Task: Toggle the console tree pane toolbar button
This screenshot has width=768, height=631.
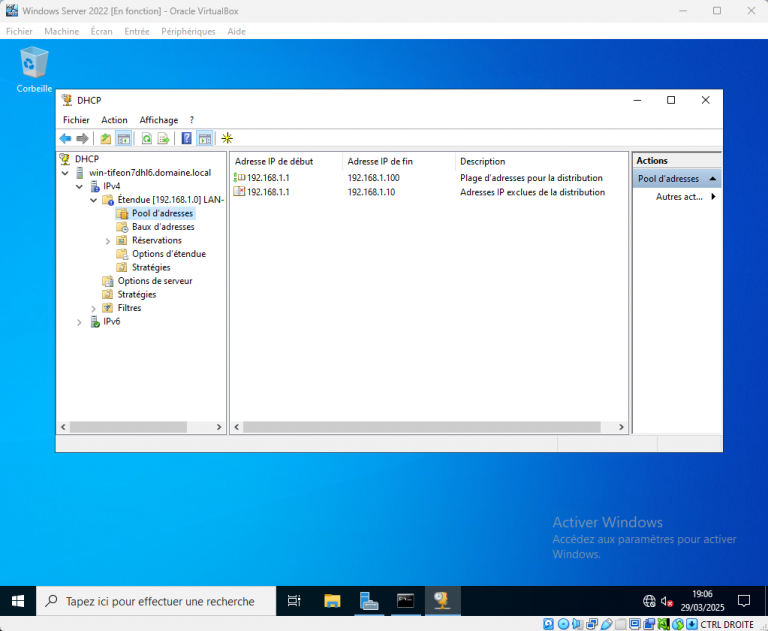Action: point(124,138)
